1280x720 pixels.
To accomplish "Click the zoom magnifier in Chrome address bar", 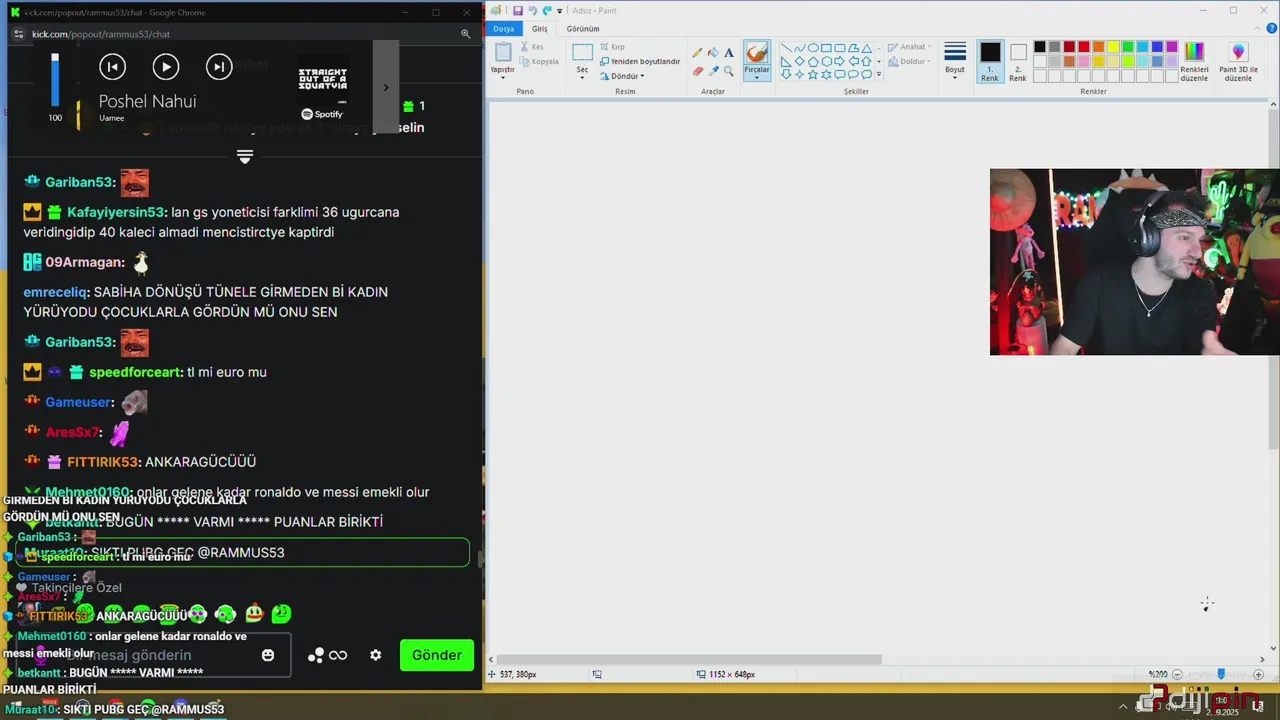I will 465,34.
